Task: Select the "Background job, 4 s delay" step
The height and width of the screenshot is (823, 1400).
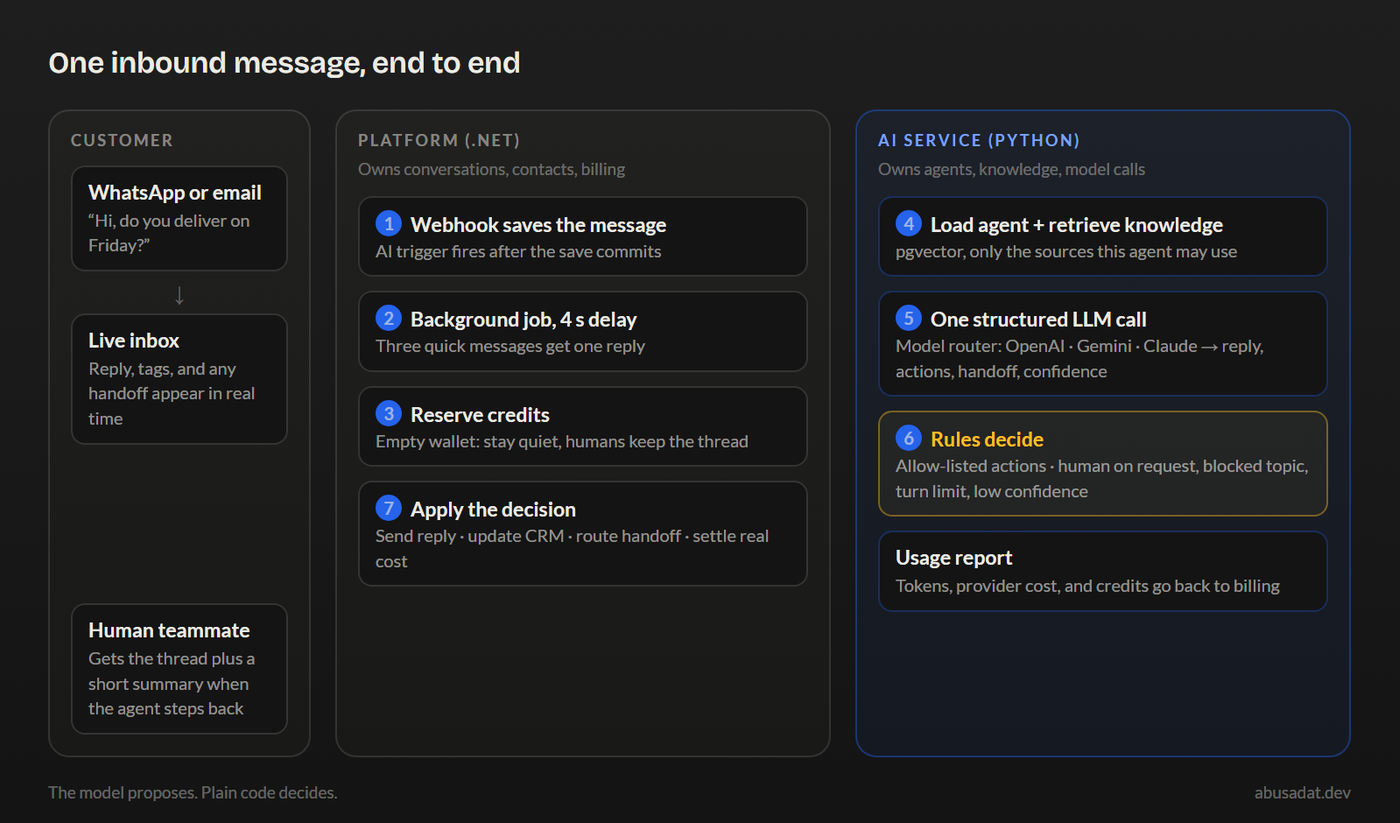Action: click(x=583, y=331)
